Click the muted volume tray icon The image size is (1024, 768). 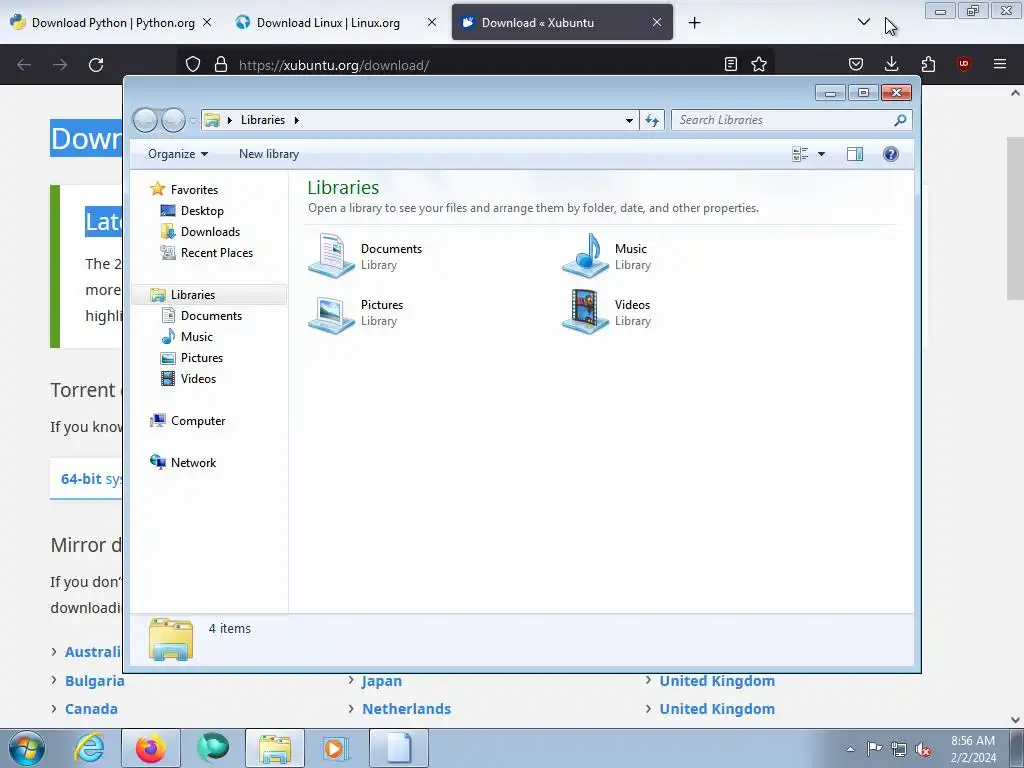[923, 749]
